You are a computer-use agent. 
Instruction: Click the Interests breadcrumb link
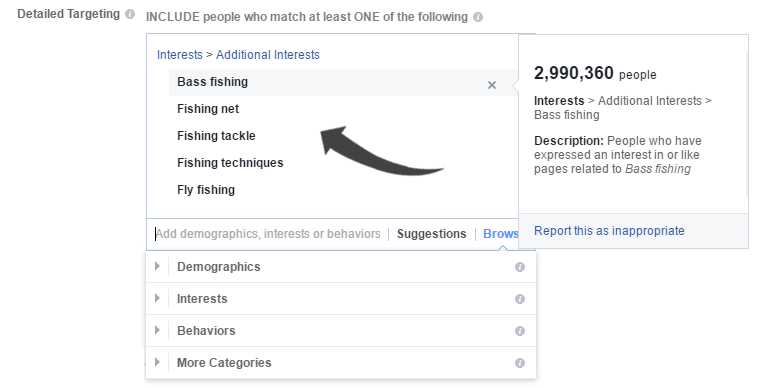point(180,55)
